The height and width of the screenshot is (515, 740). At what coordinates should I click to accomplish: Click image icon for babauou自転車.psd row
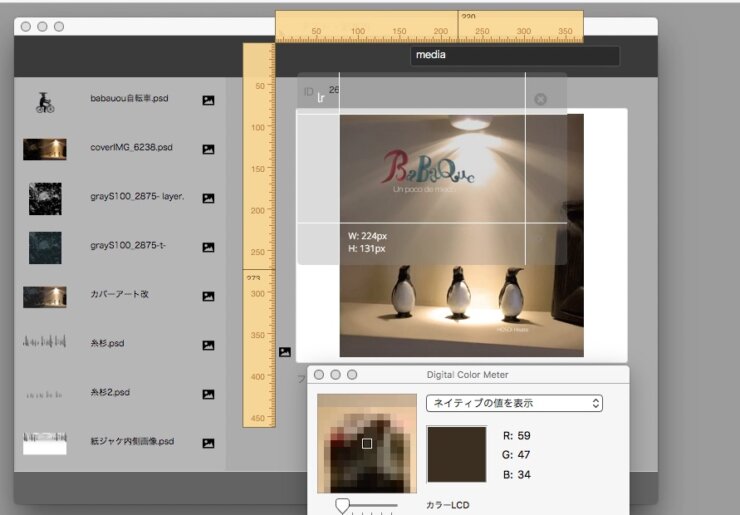(x=208, y=100)
